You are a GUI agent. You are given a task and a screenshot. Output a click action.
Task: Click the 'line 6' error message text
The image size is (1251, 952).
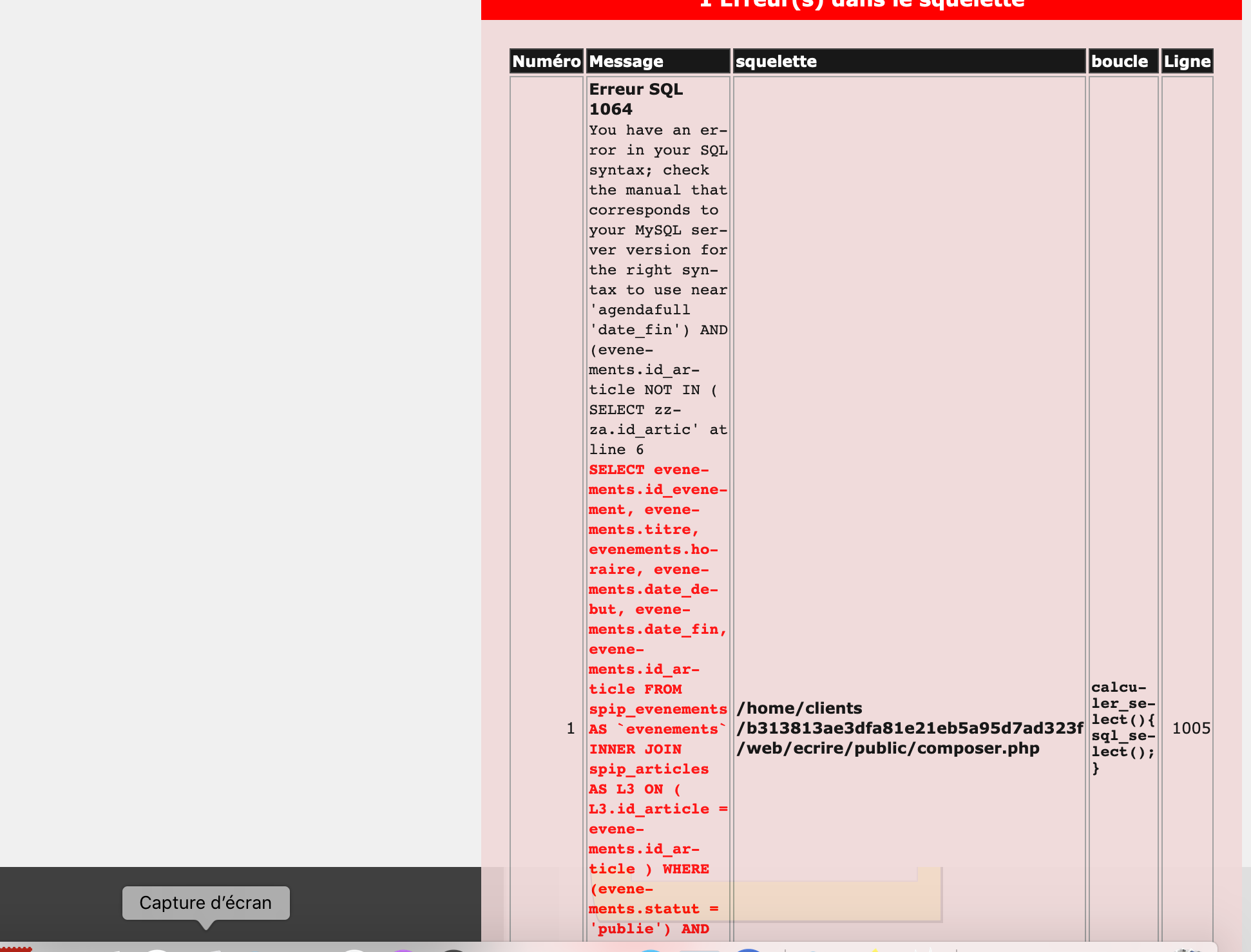pyautogui.click(x=616, y=450)
